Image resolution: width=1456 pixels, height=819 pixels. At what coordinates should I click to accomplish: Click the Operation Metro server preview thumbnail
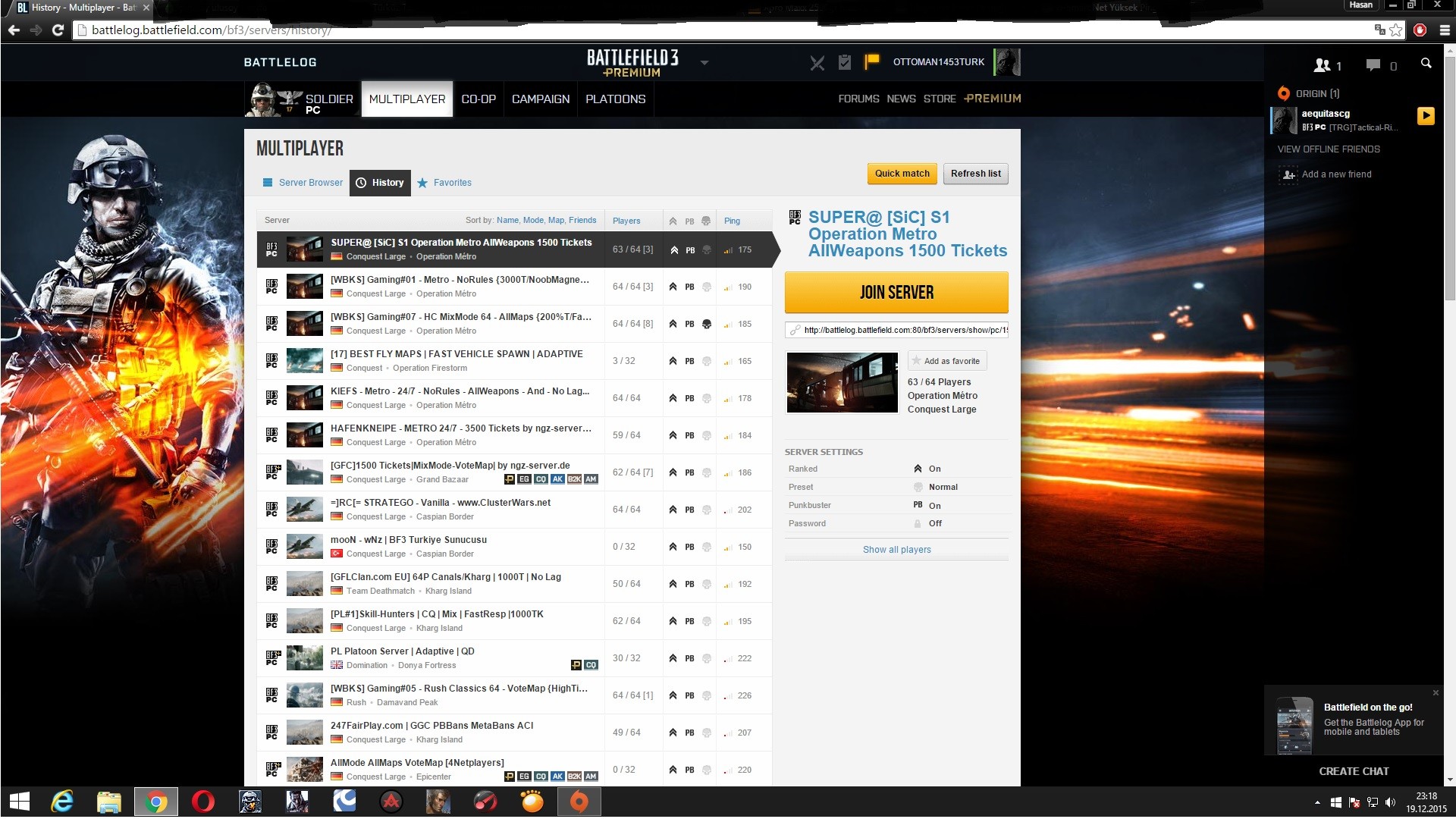click(842, 382)
